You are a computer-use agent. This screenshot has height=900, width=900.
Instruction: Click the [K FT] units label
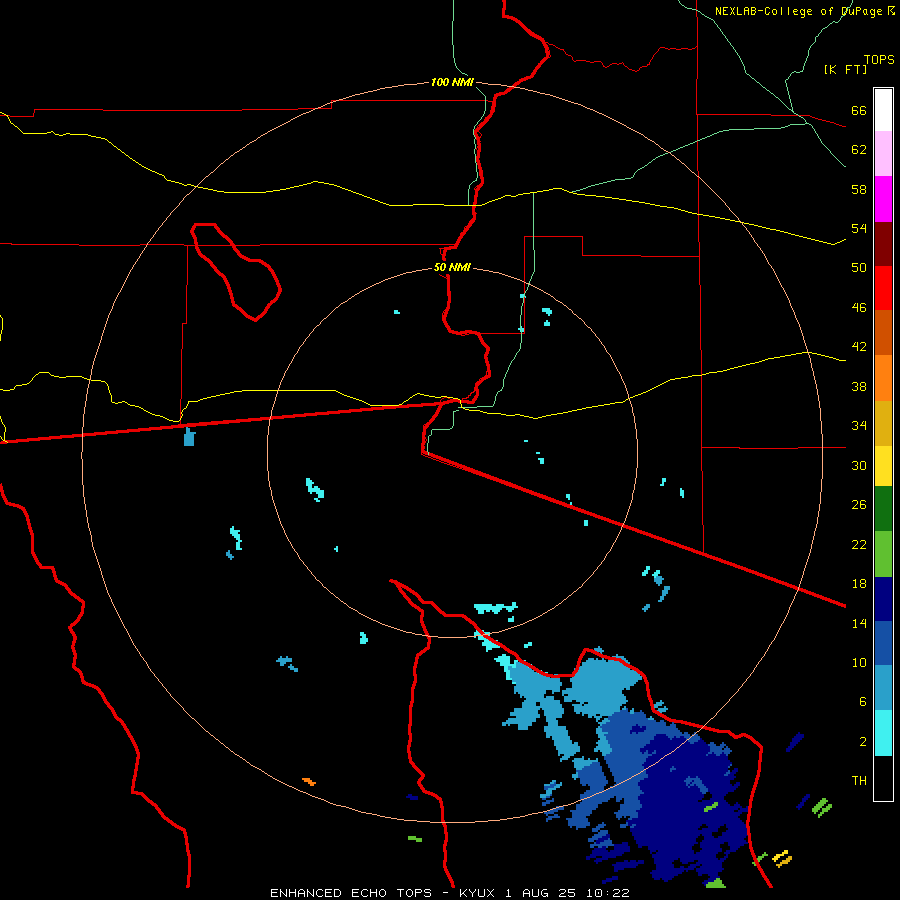pyautogui.click(x=845, y=69)
